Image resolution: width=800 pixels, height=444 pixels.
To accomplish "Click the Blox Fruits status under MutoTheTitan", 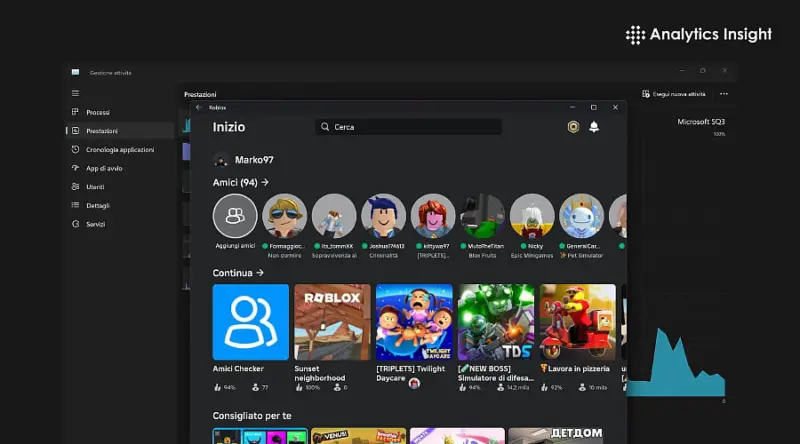I will pyautogui.click(x=482, y=256).
